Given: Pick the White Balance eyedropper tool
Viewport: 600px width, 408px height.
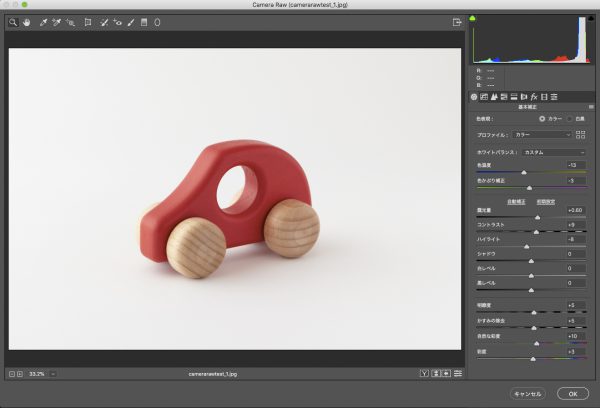Looking at the screenshot, I should pyautogui.click(x=43, y=21).
